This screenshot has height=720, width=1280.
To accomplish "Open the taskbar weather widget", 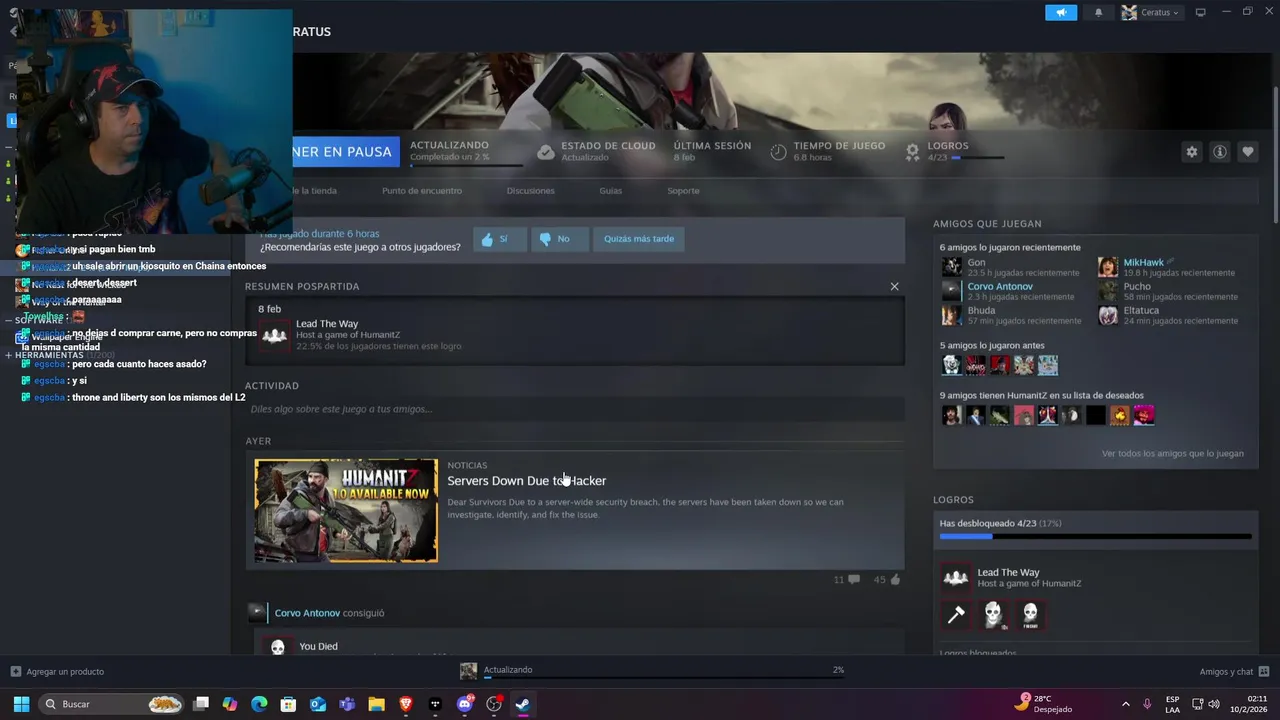I will point(1044,704).
